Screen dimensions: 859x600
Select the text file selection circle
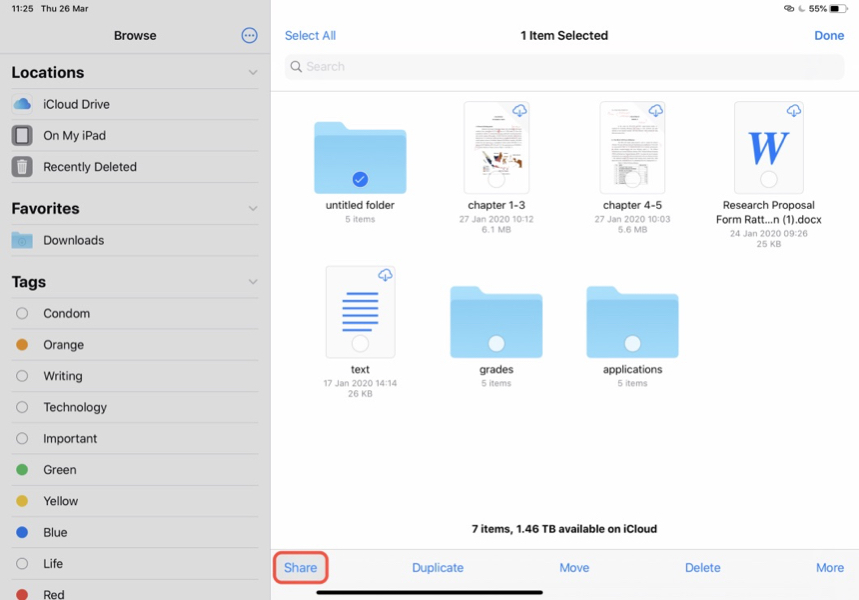point(360,344)
